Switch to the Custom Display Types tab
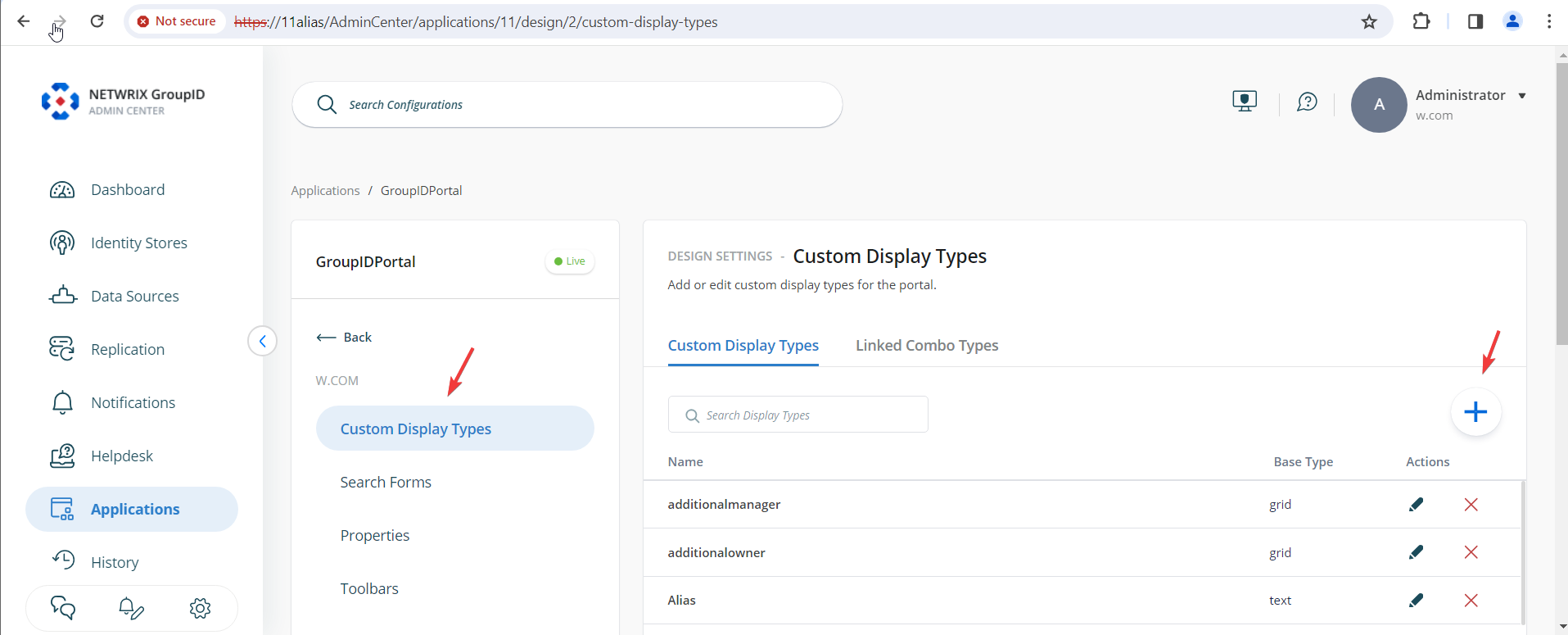The width and height of the screenshot is (1568, 635). pos(743,346)
